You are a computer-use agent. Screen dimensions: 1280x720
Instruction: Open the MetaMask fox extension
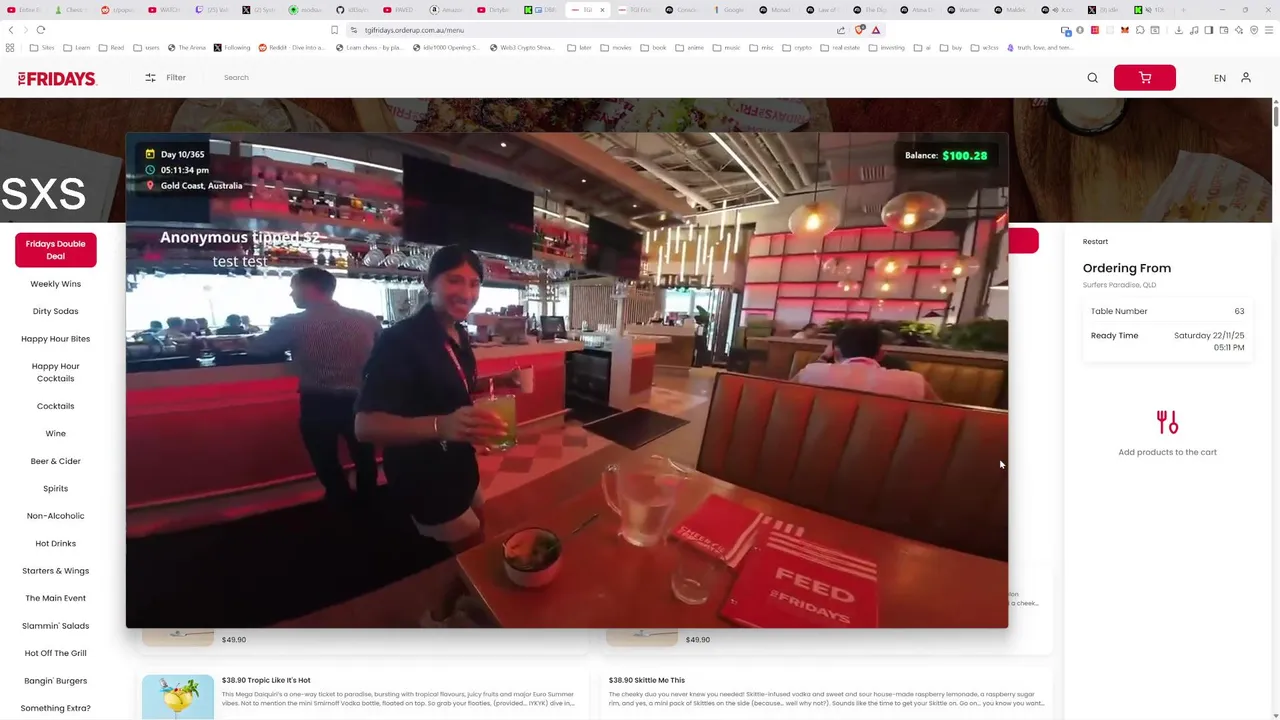coord(1125,30)
